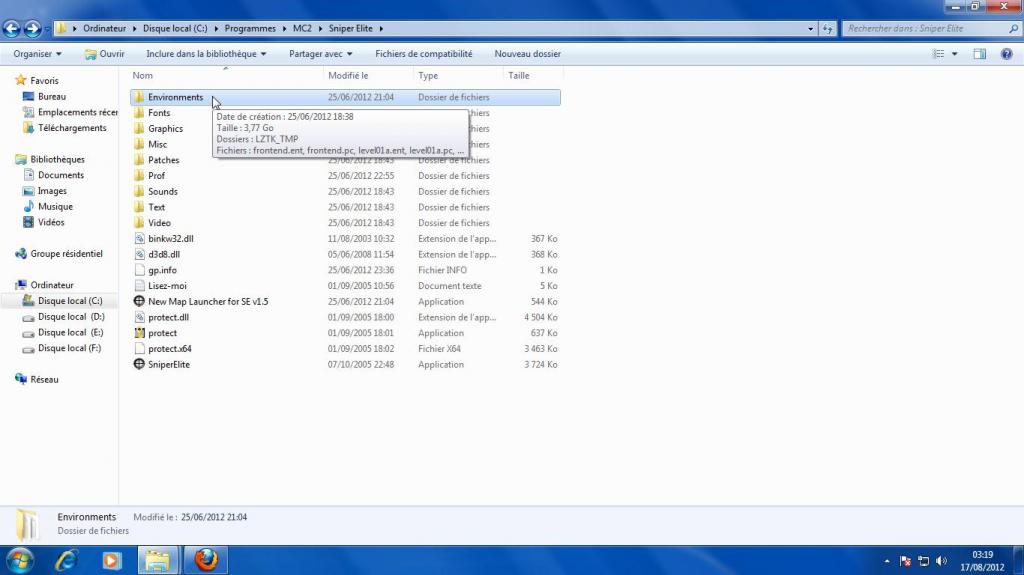
Task: Go back with the Back arrow button
Action: click(11, 29)
